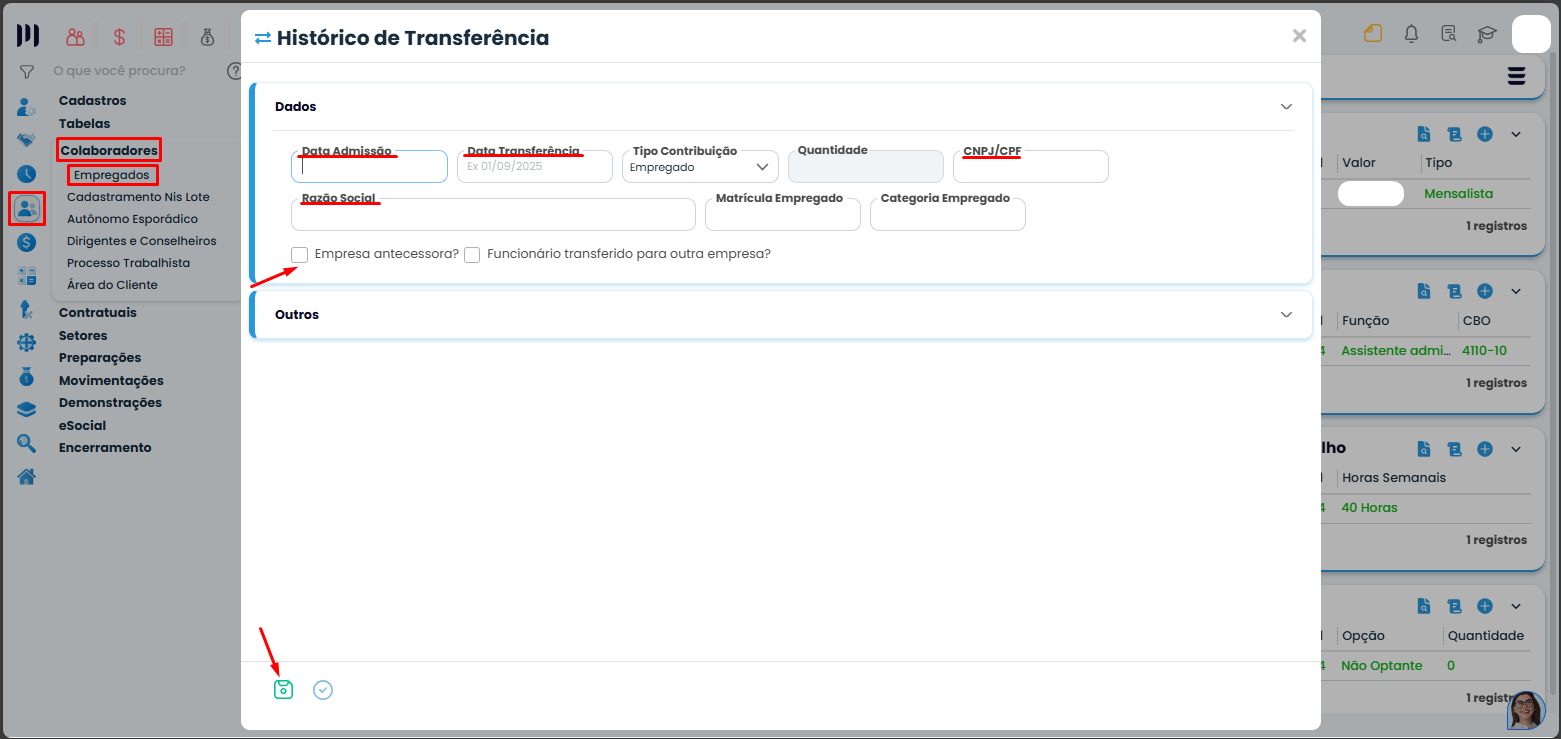
Task: Collapse the Não Optante card with its chevron
Action: (x=1515, y=606)
